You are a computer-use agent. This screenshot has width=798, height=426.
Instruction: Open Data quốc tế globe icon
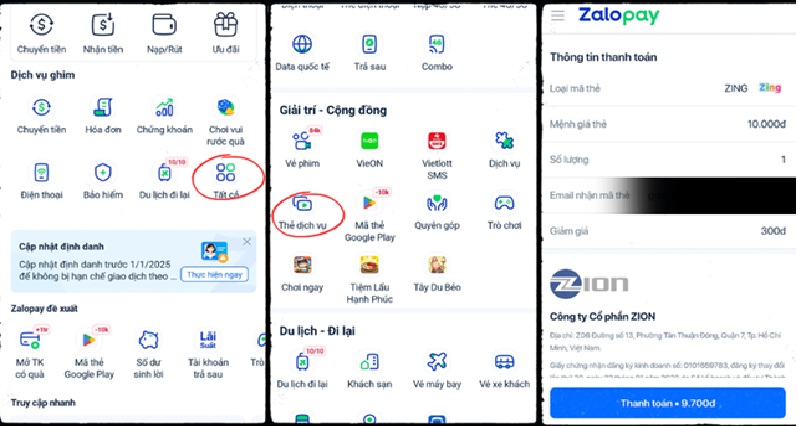click(x=302, y=44)
